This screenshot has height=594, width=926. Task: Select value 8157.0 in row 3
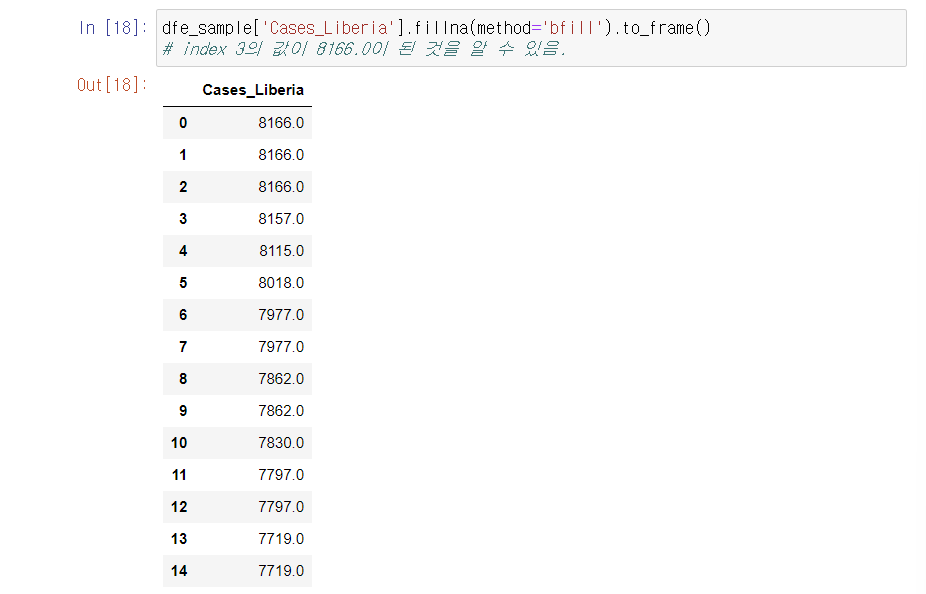(x=281, y=219)
